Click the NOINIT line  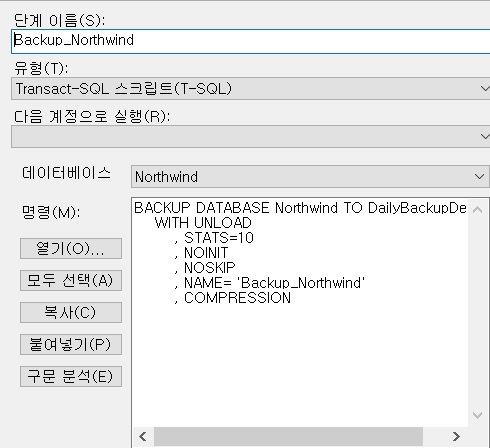tap(201, 253)
